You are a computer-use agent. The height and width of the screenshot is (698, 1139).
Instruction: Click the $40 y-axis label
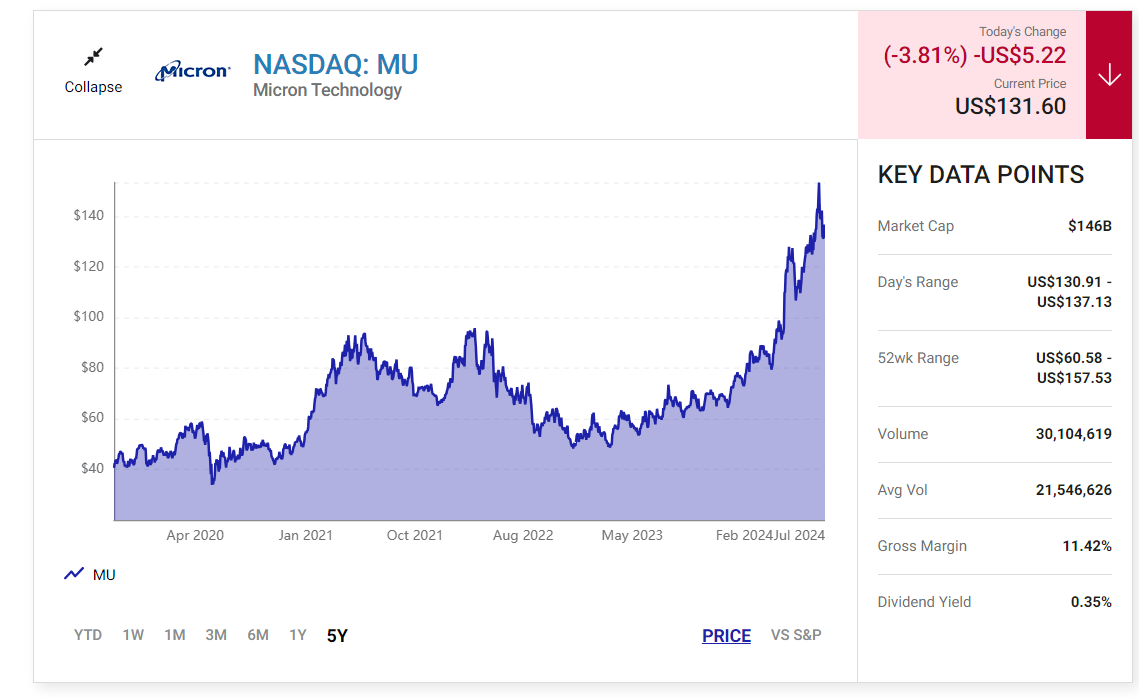pyautogui.click(x=92, y=468)
